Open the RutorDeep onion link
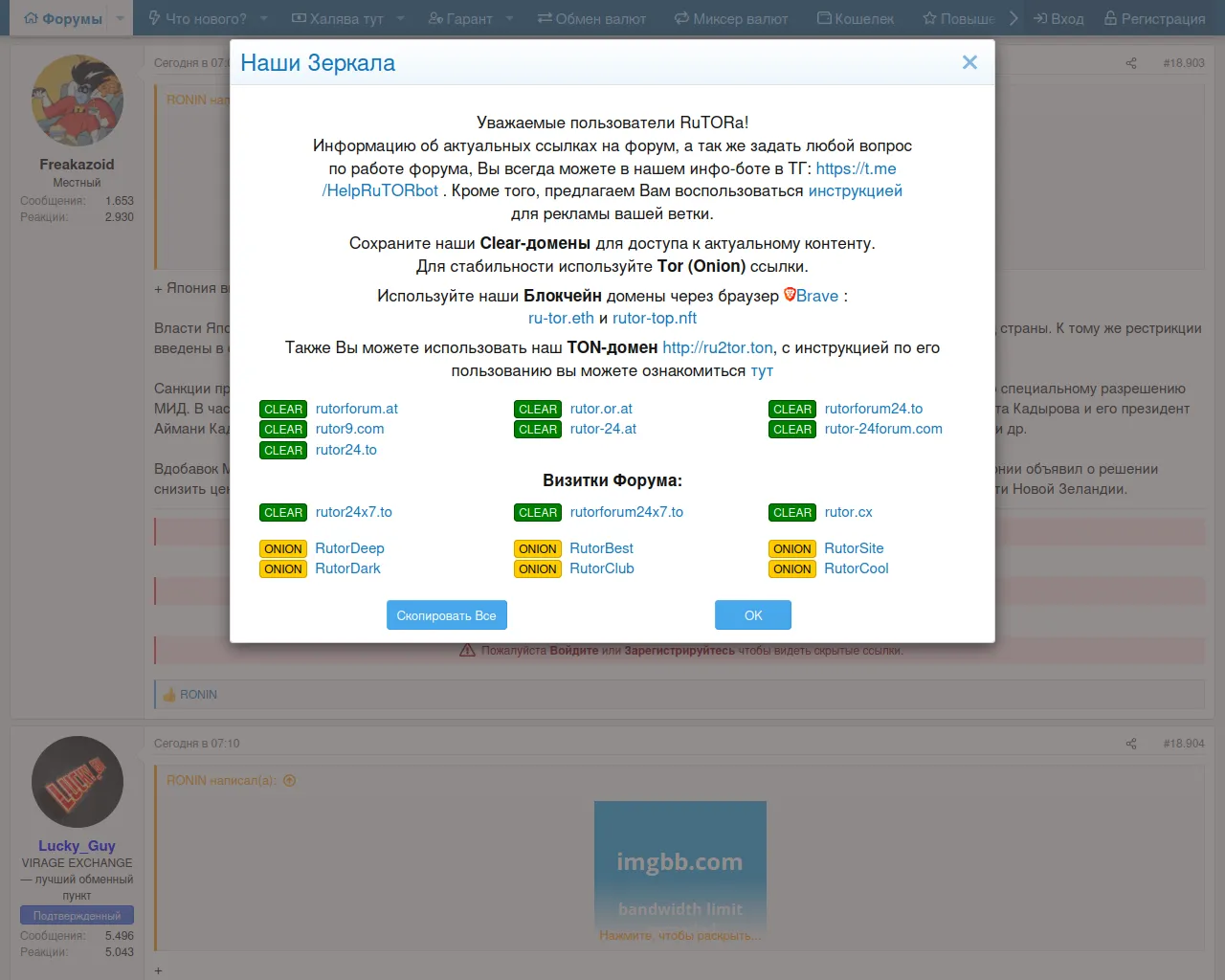The width and height of the screenshot is (1225, 980). coord(350,548)
